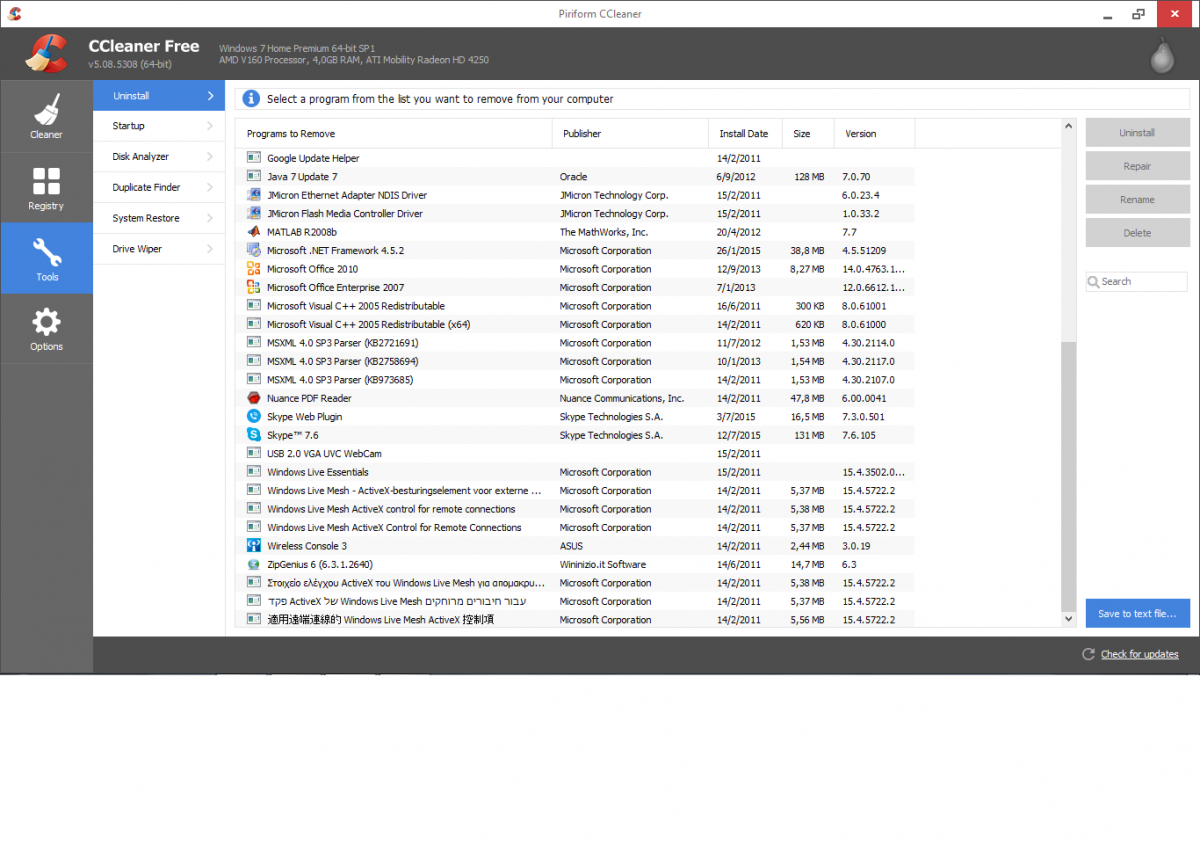
Task: Select the Tools wrench icon
Action: [x=46, y=252]
